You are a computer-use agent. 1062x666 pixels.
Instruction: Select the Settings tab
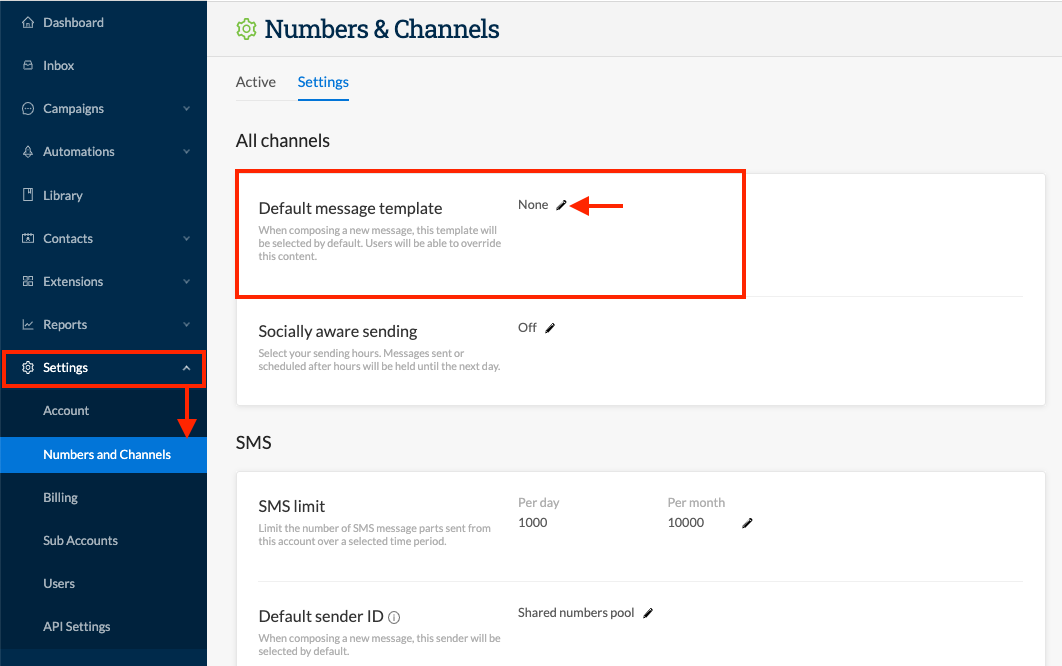coord(323,82)
